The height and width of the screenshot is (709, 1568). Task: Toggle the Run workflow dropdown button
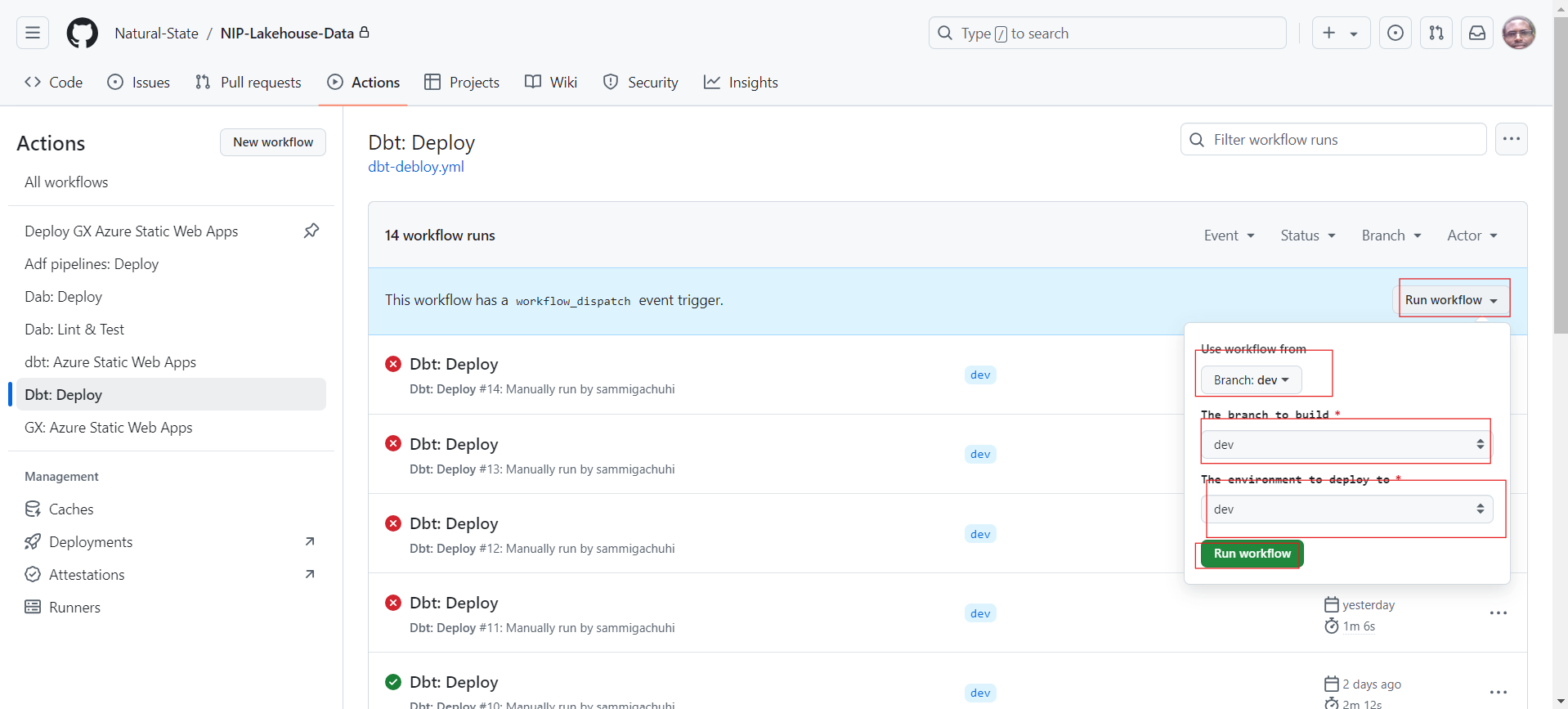[x=1451, y=300]
